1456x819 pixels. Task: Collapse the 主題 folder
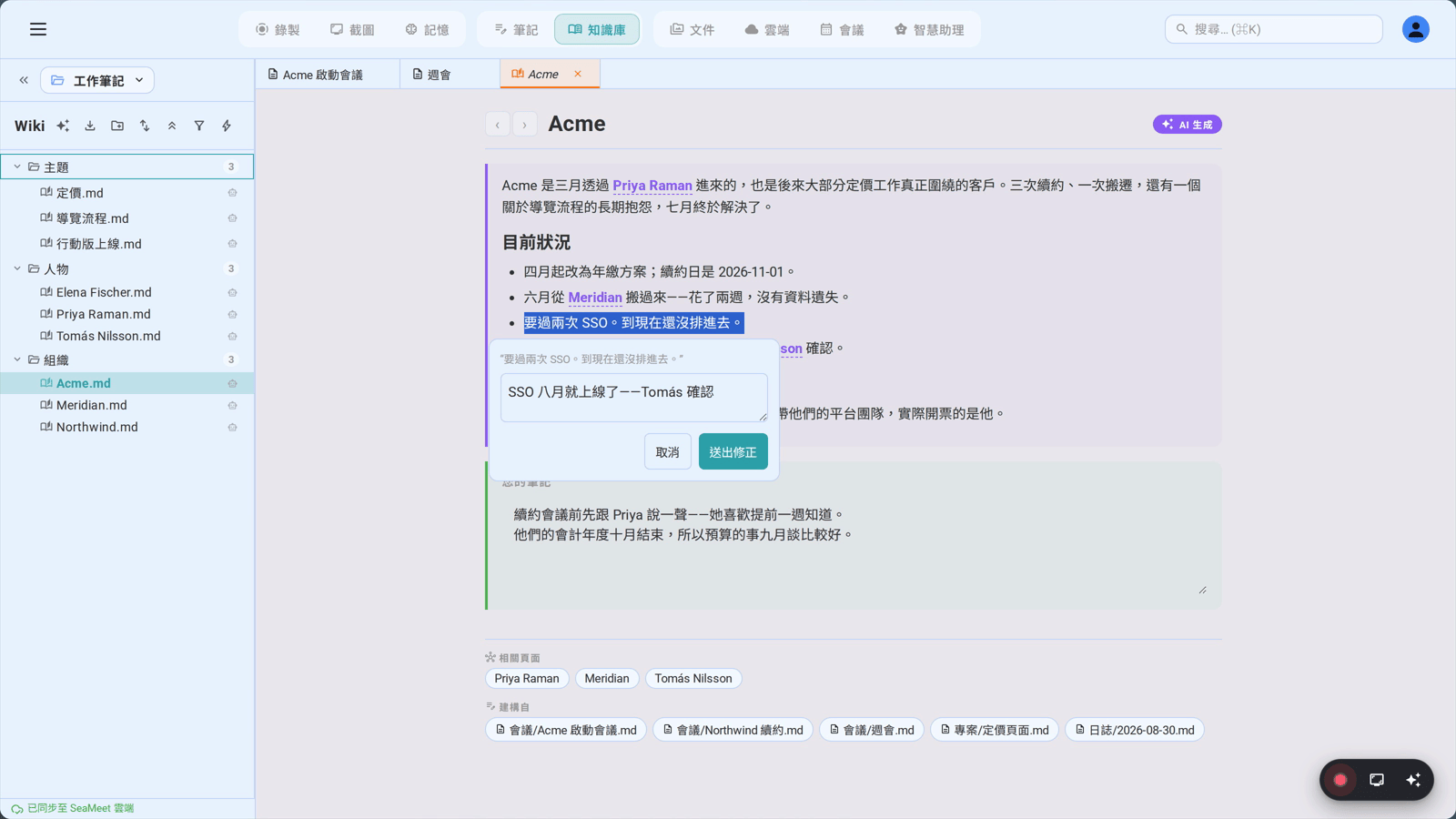[17, 167]
